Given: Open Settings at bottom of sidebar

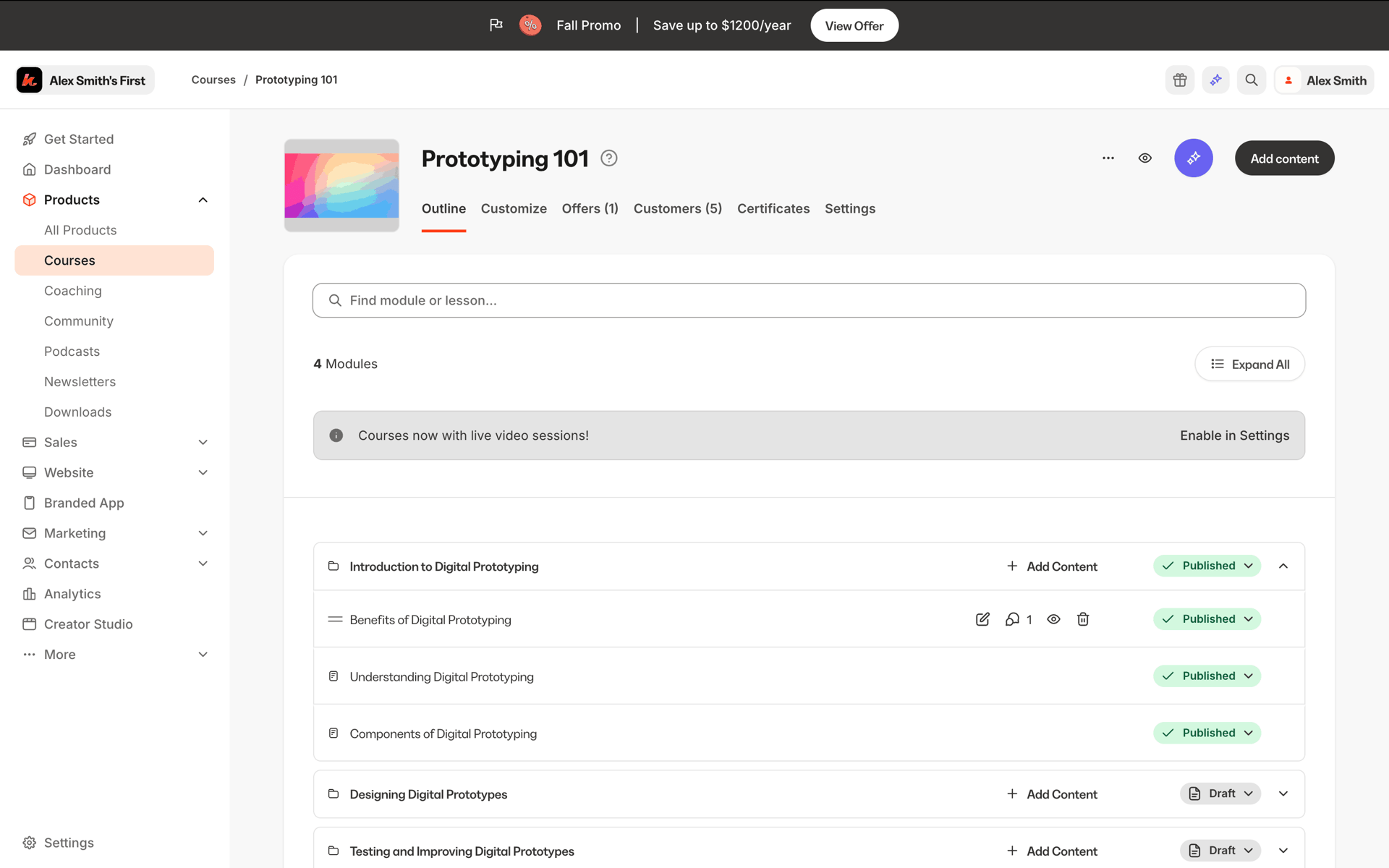Looking at the screenshot, I should pos(114,843).
